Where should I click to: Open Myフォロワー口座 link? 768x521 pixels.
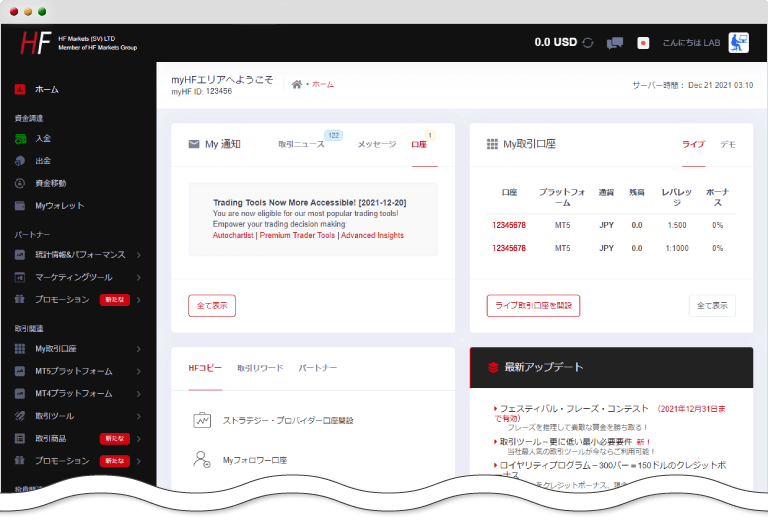click(255, 460)
